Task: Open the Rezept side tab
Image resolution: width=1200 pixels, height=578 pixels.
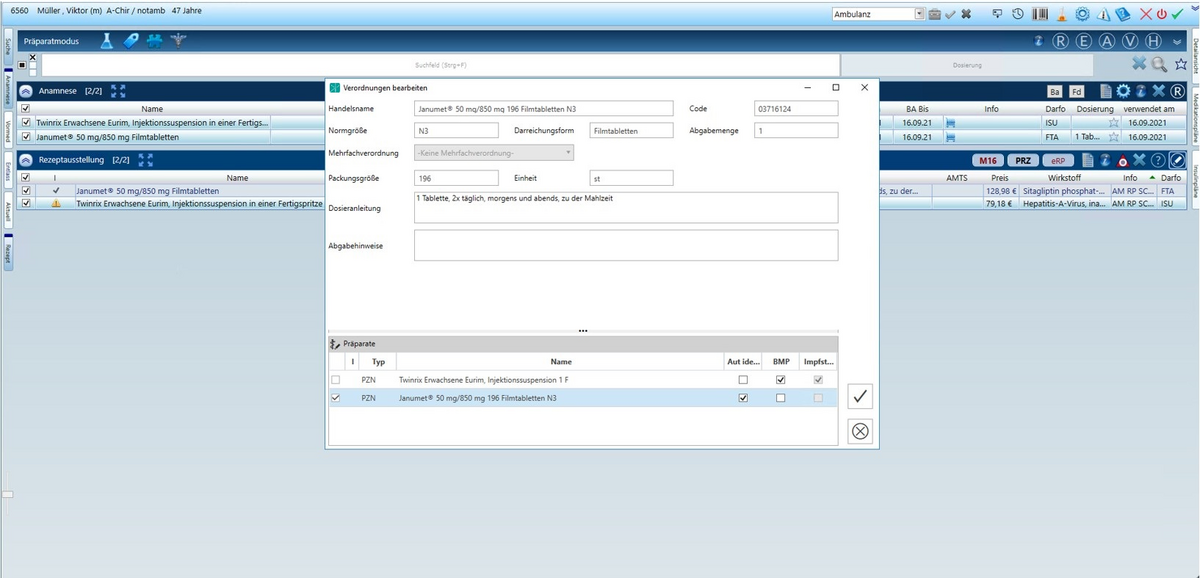Action: [x=6, y=251]
